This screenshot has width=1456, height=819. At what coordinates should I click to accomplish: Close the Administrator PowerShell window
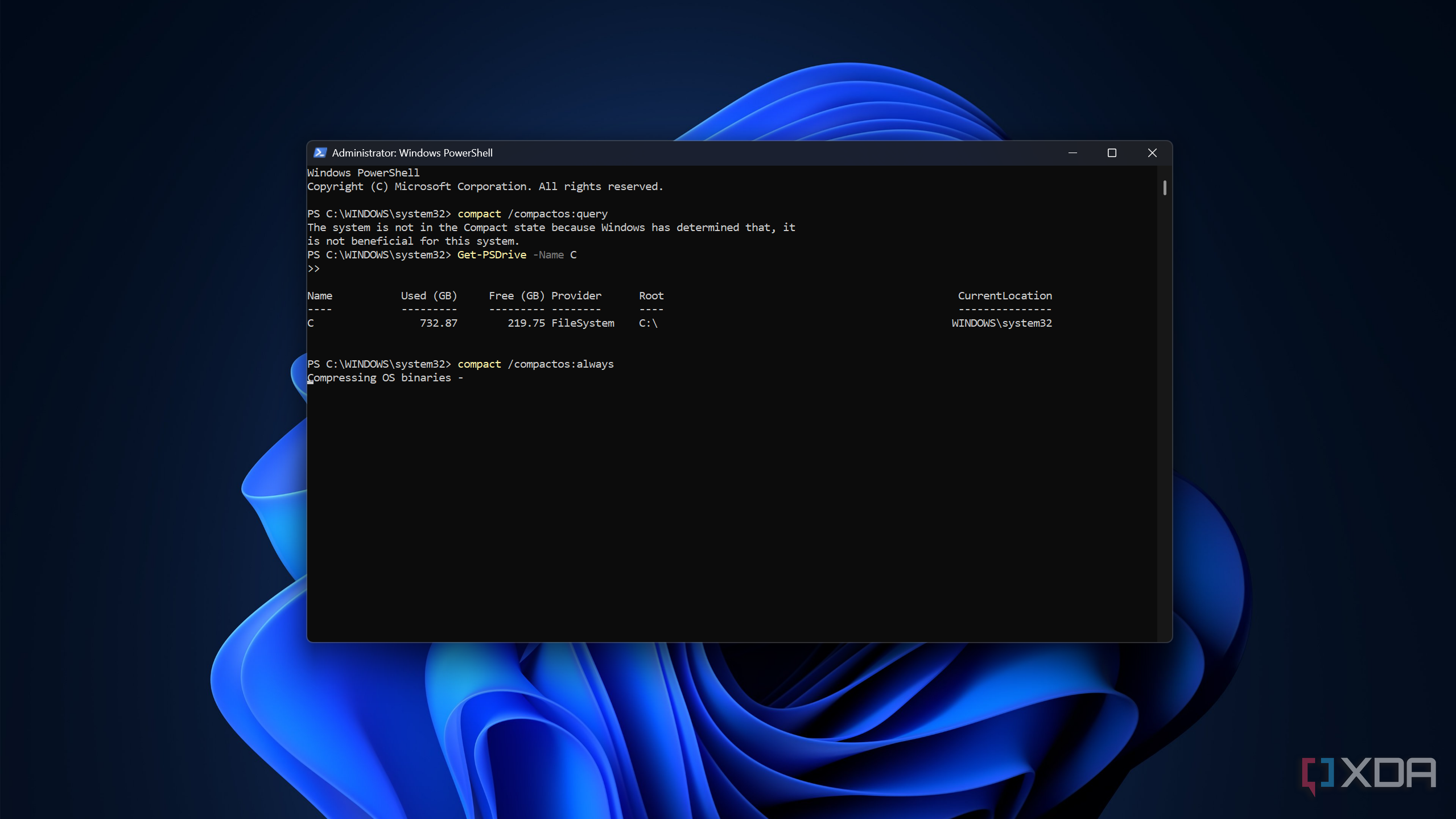pyautogui.click(x=1152, y=153)
